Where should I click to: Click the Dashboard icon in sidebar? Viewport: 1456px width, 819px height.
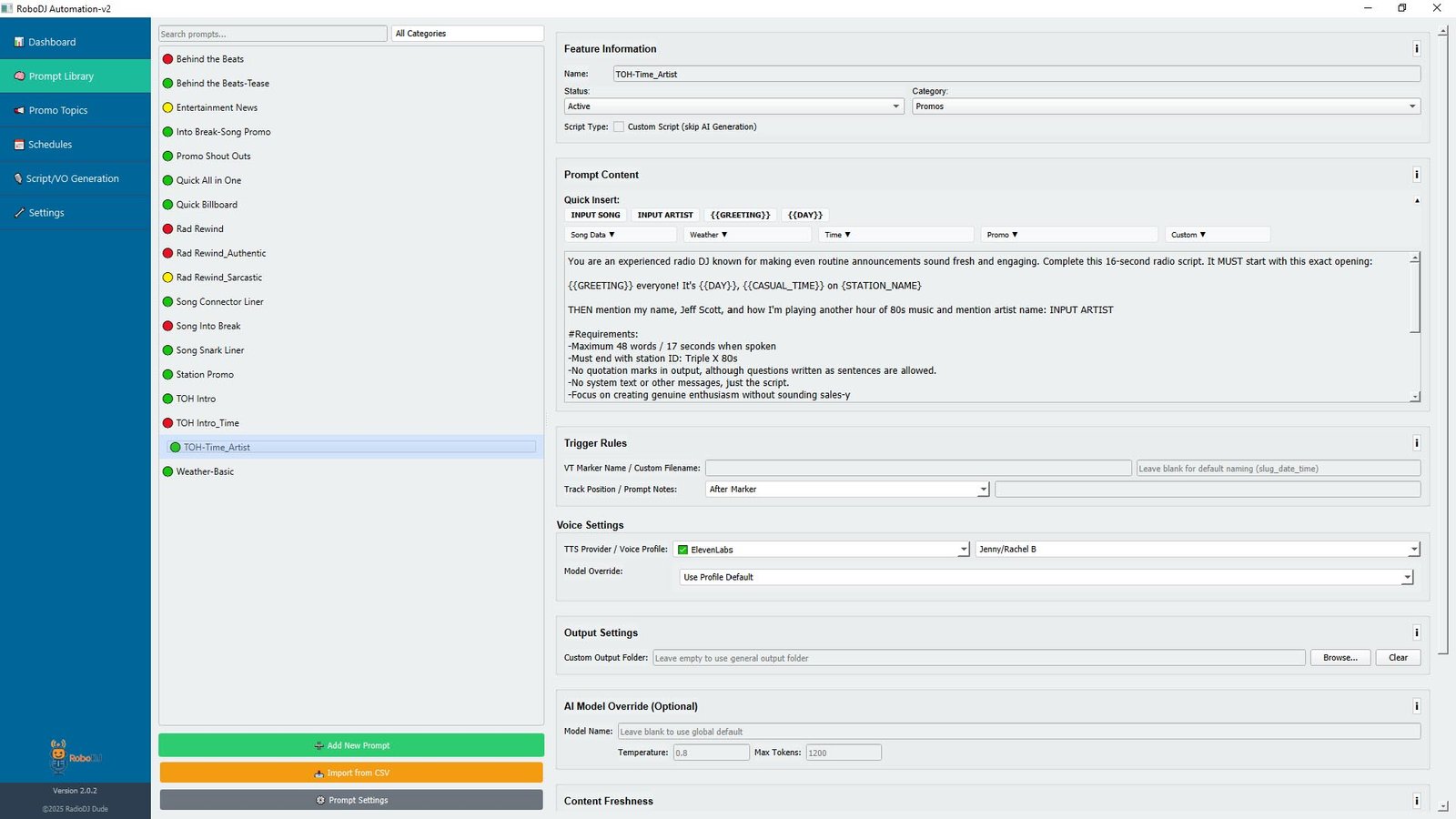[19, 42]
